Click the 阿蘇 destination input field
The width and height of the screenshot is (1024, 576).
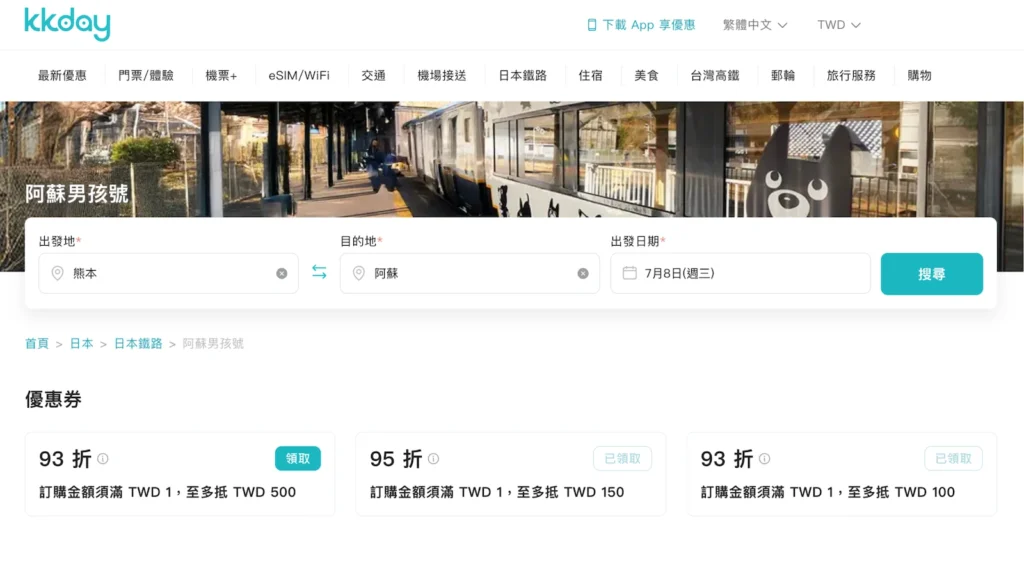[470, 274]
